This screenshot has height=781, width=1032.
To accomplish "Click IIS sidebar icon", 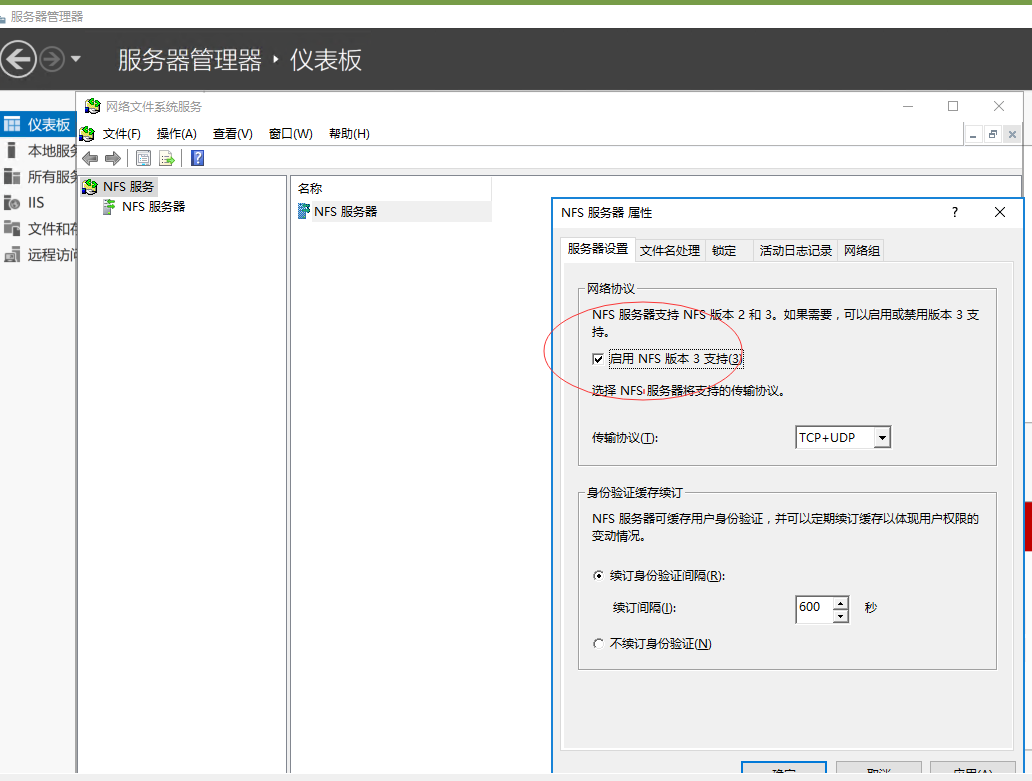I will 12,203.
